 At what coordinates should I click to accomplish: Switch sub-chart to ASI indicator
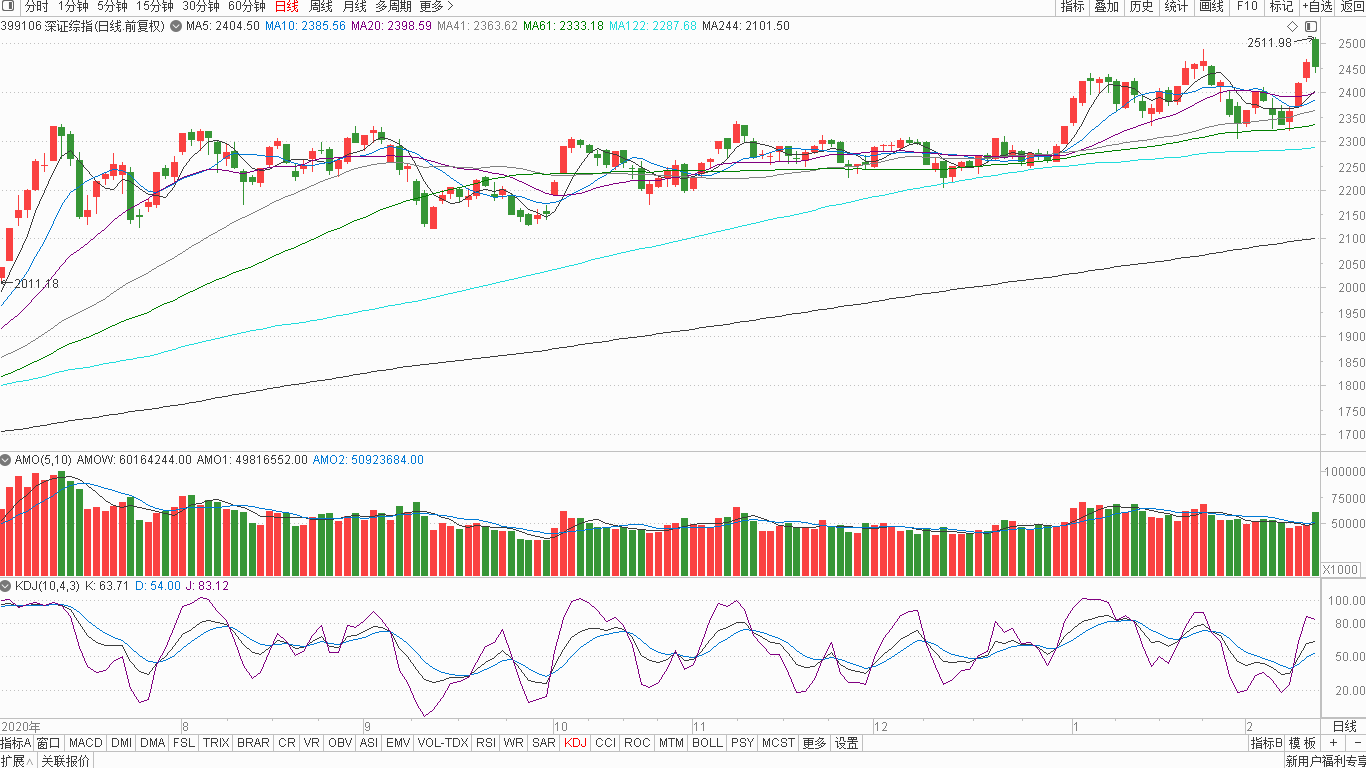click(369, 743)
